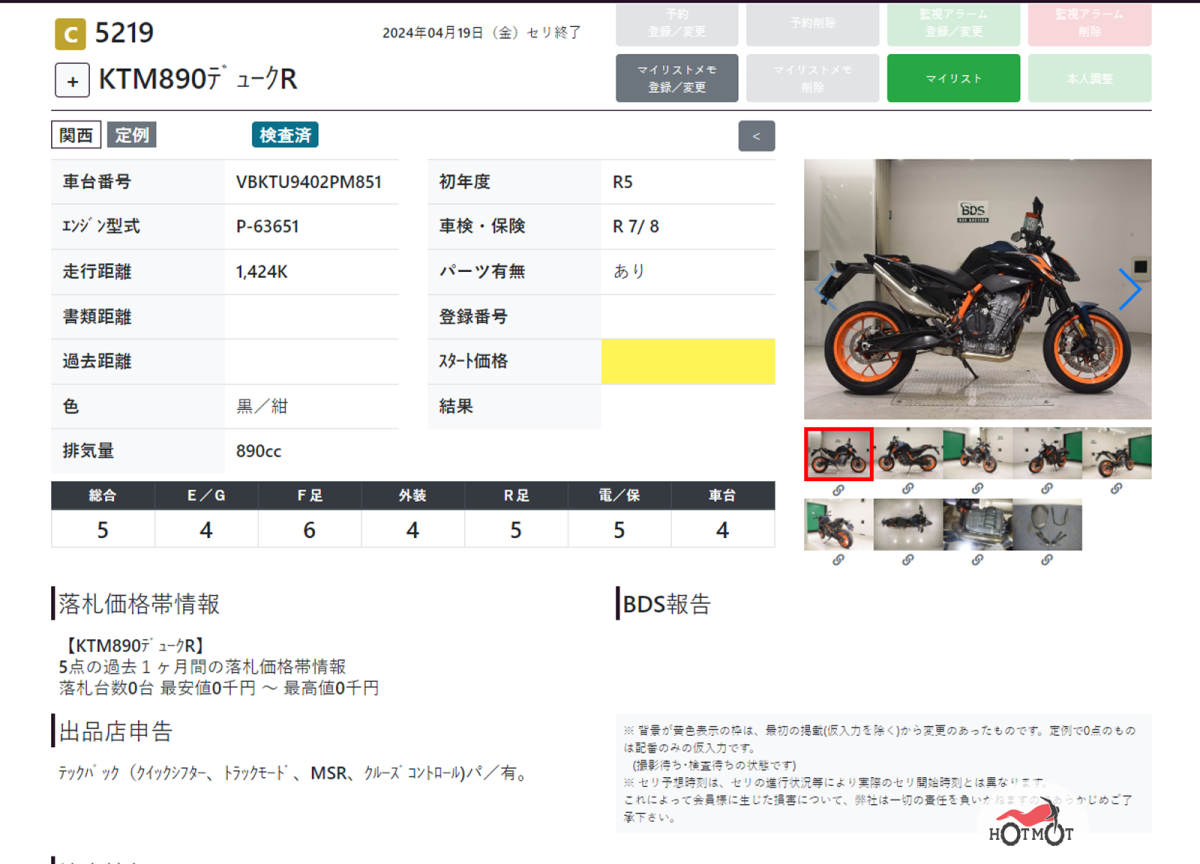The image size is (1200, 864).
Task: Click the パーツ有無 value あり
Action: 629,271
